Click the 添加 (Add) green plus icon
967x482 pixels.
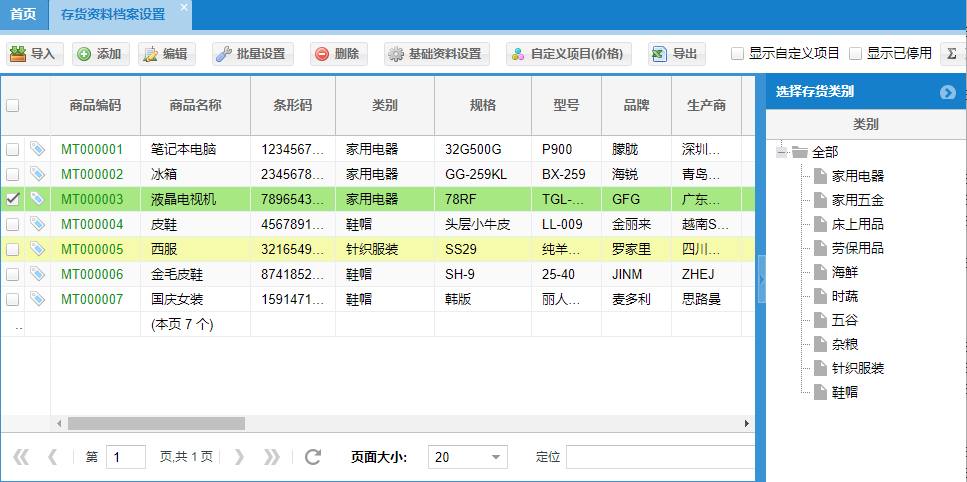(84, 54)
